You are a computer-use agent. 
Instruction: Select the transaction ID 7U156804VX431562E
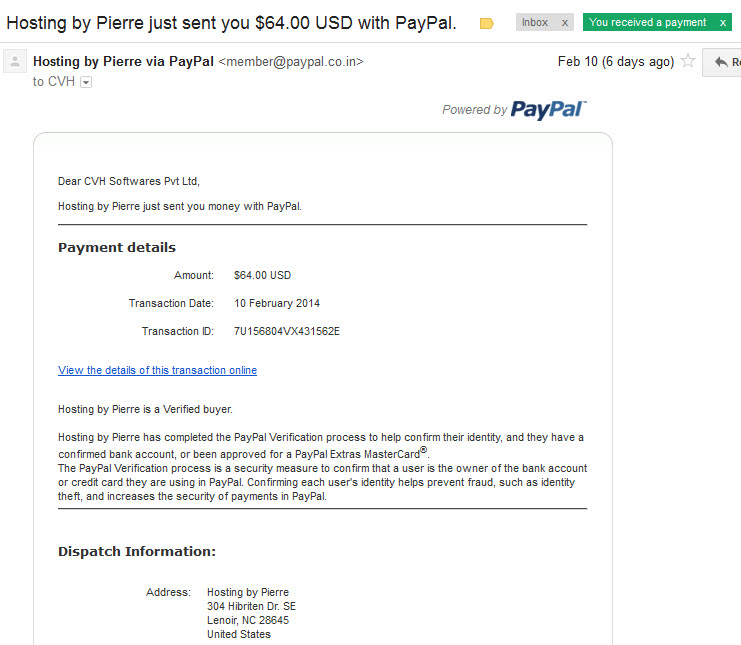tap(287, 331)
